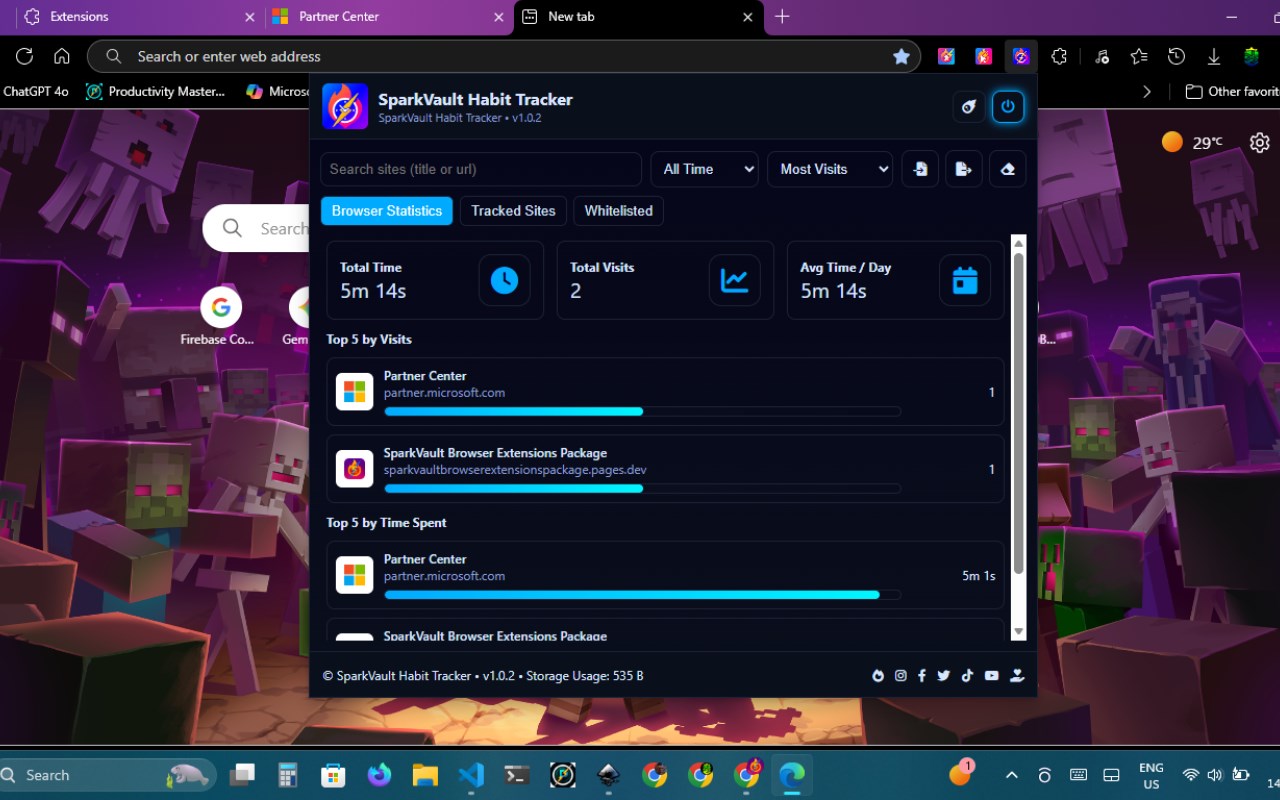1280x800 pixels.
Task: Switch to the Extensions browser tab
Action: [x=139, y=17]
